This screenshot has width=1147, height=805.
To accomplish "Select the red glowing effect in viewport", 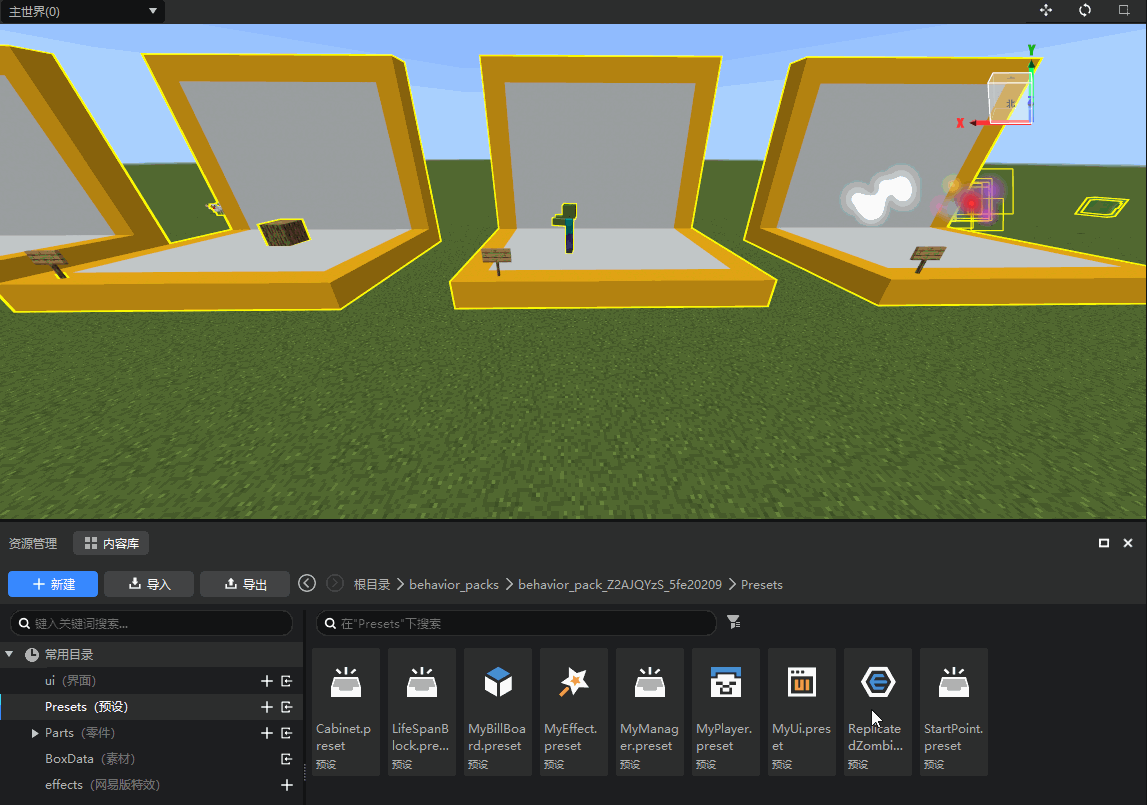I will 971,201.
